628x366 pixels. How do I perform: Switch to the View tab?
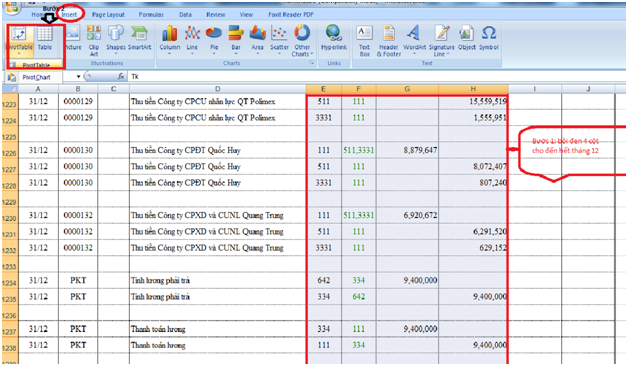point(246,14)
